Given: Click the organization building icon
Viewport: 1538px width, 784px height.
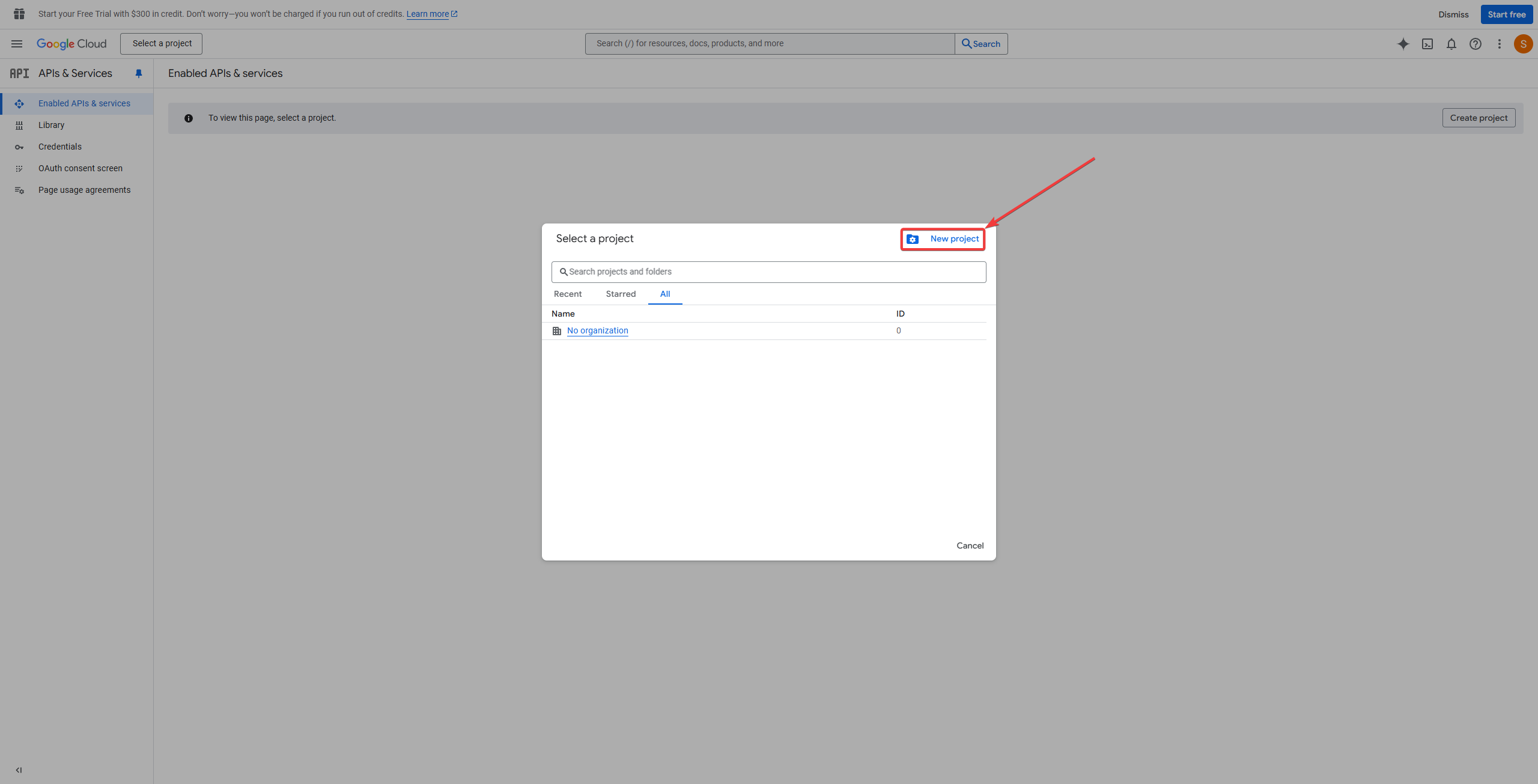Looking at the screenshot, I should click(x=557, y=331).
